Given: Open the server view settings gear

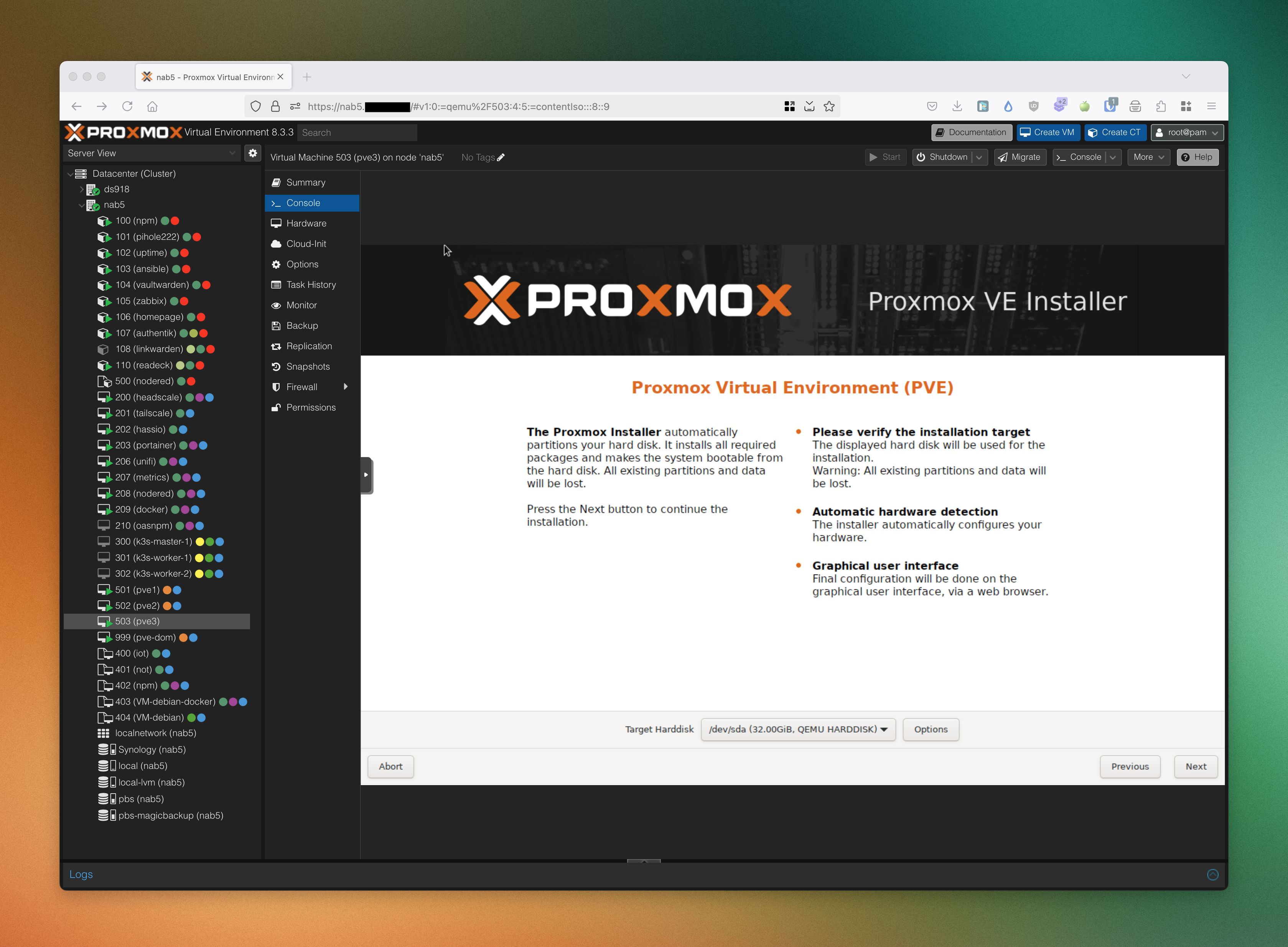Looking at the screenshot, I should tap(253, 153).
